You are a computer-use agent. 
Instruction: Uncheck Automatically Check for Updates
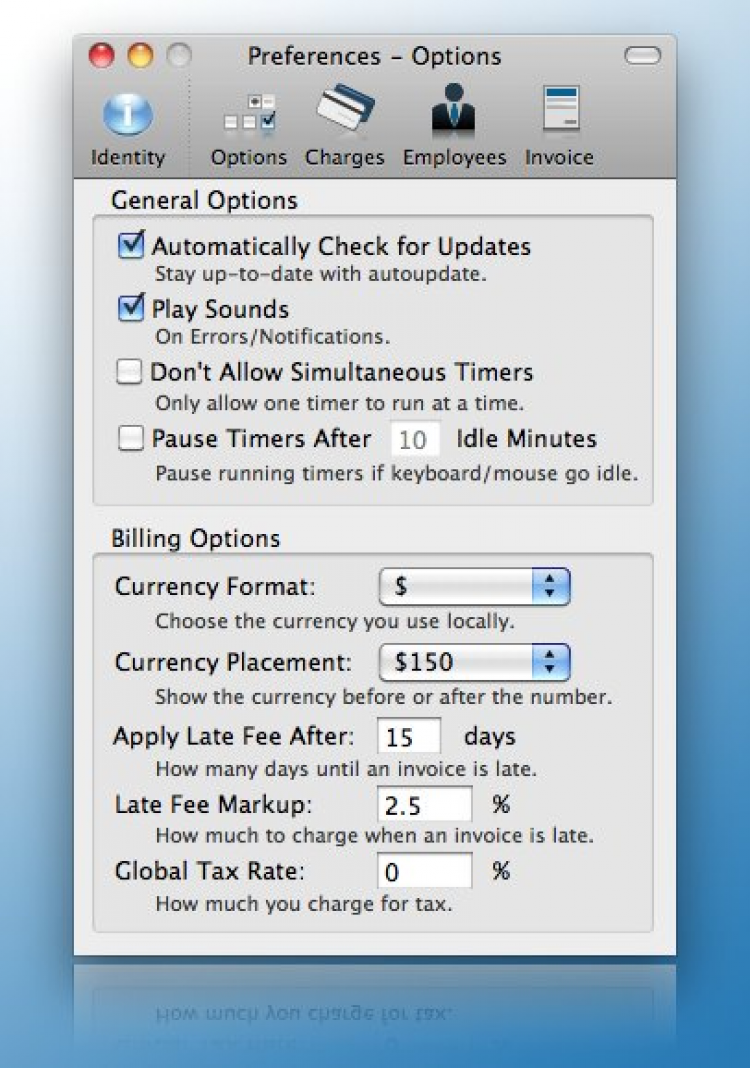[130, 245]
